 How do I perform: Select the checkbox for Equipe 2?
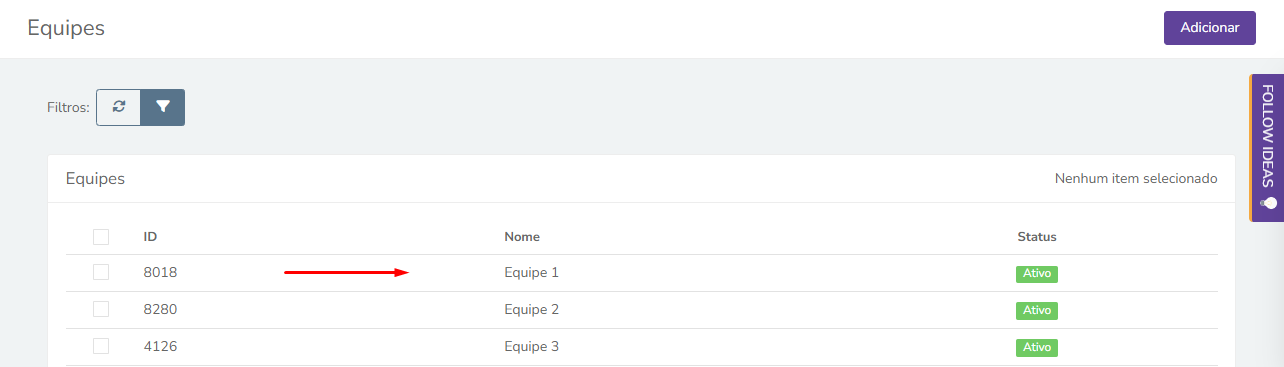pyautogui.click(x=101, y=309)
